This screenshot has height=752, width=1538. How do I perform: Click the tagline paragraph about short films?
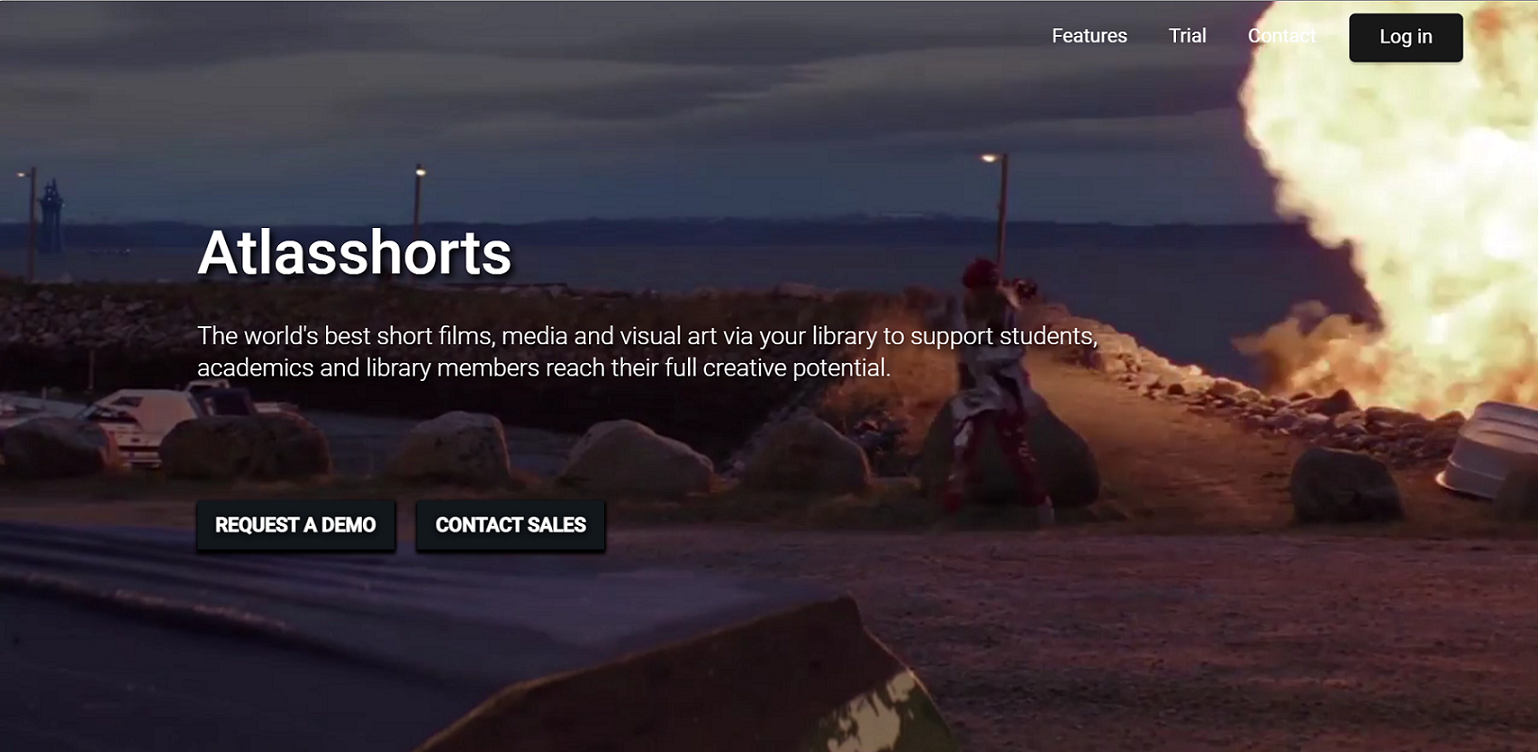[x=647, y=352]
